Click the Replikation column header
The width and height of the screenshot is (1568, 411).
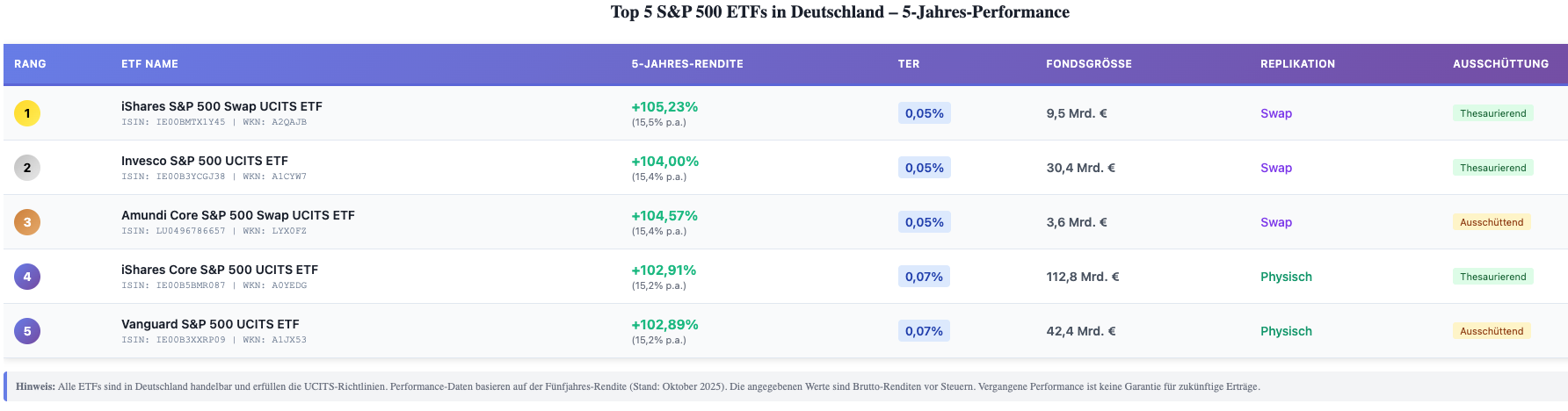pos(1297,64)
